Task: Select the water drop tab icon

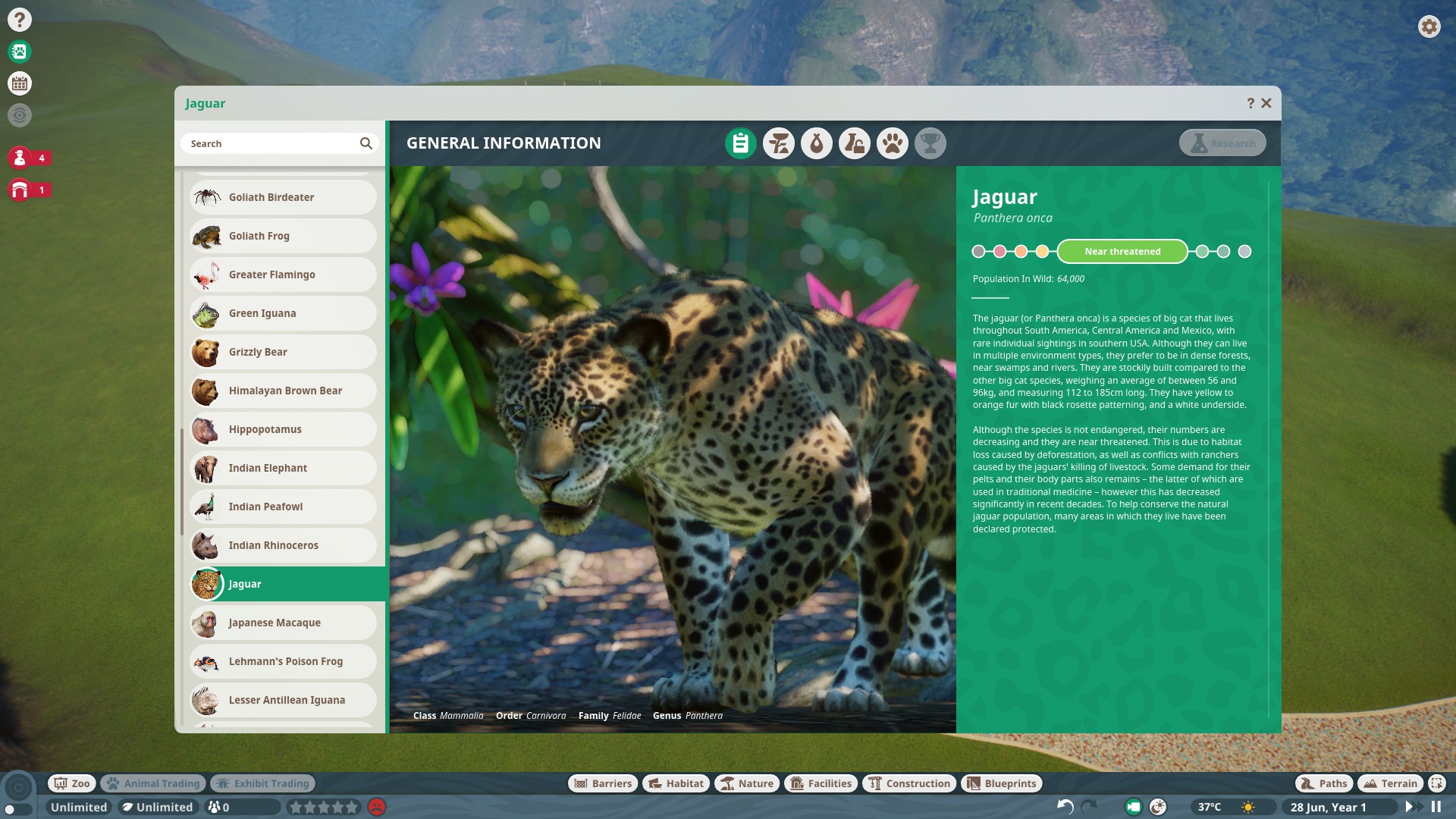Action: [817, 143]
